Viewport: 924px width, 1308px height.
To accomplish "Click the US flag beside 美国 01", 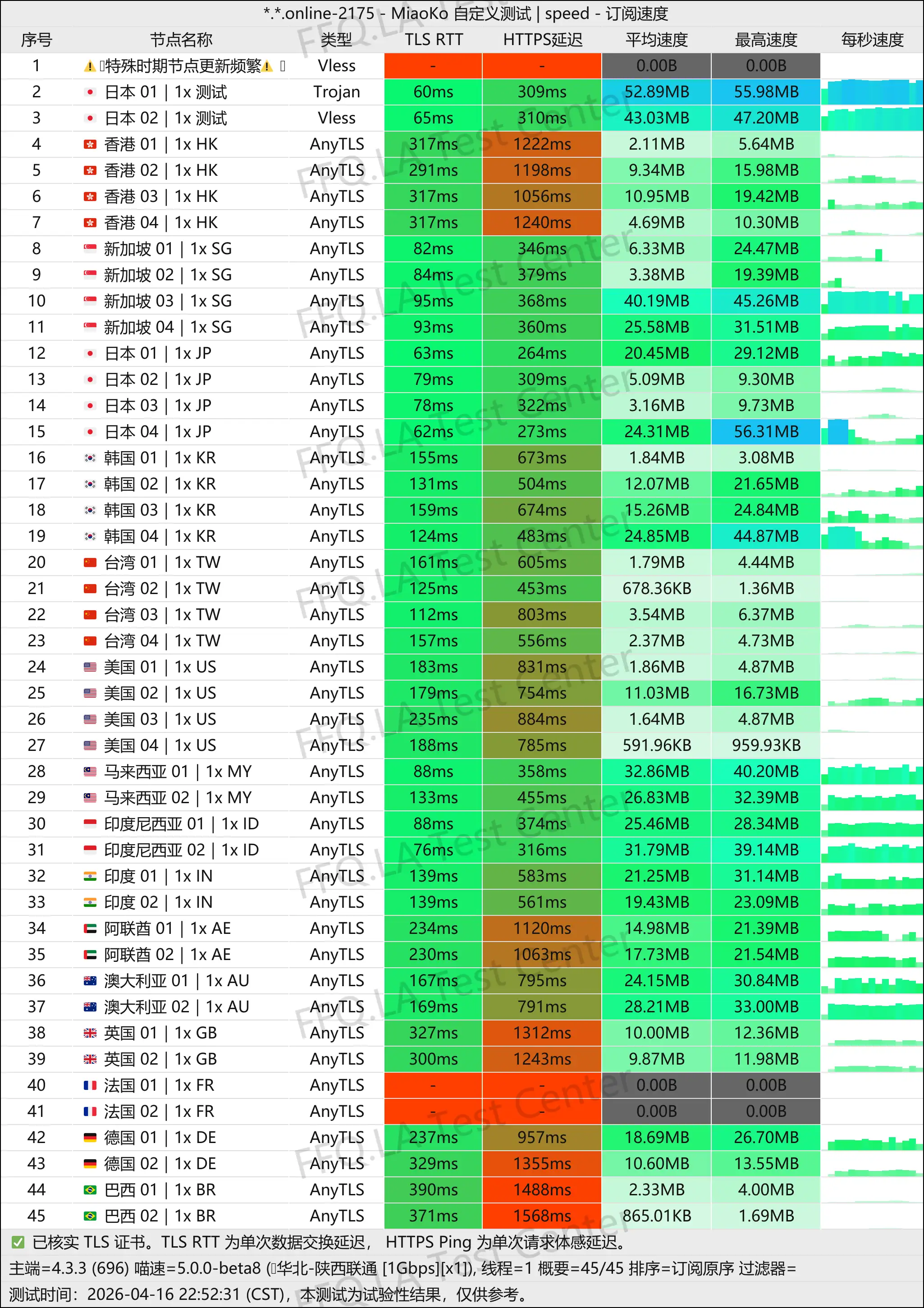I will (x=89, y=667).
